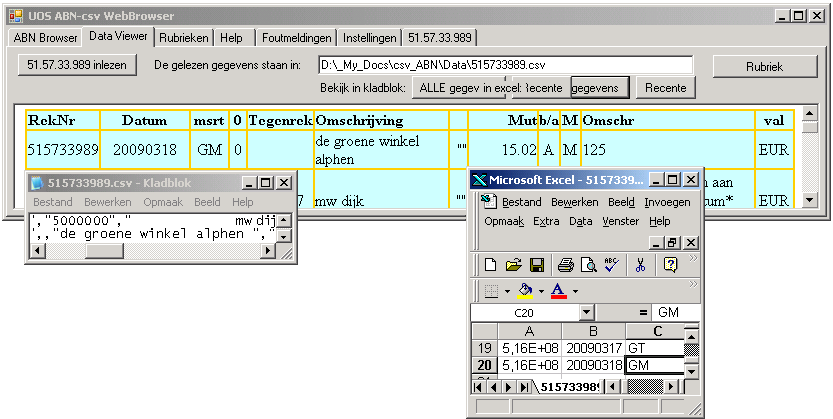The height and width of the screenshot is (419, 833).
Task: Select column A header in Excel
Action: [529, 331]
